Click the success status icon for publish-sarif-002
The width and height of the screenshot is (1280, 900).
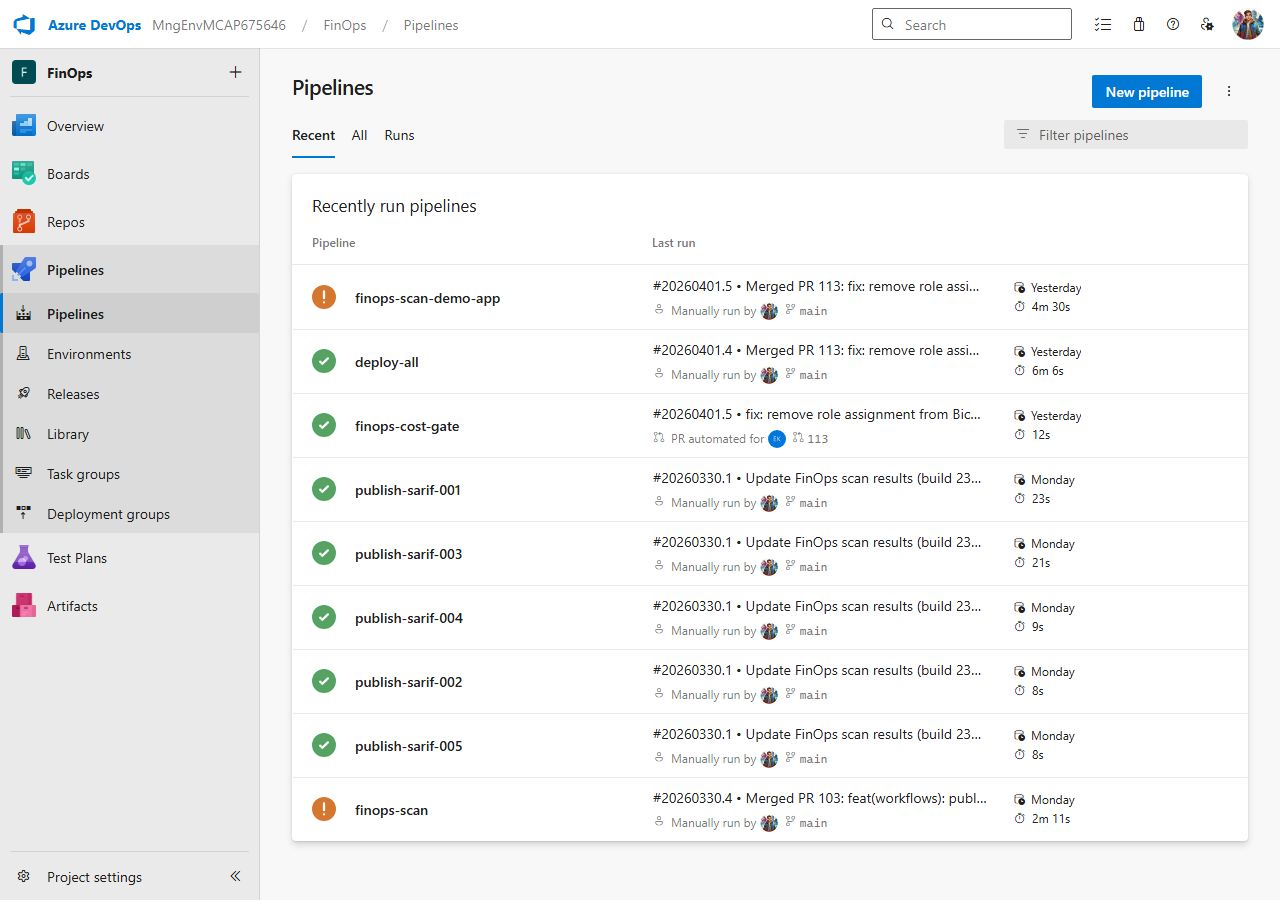point(324,681)
